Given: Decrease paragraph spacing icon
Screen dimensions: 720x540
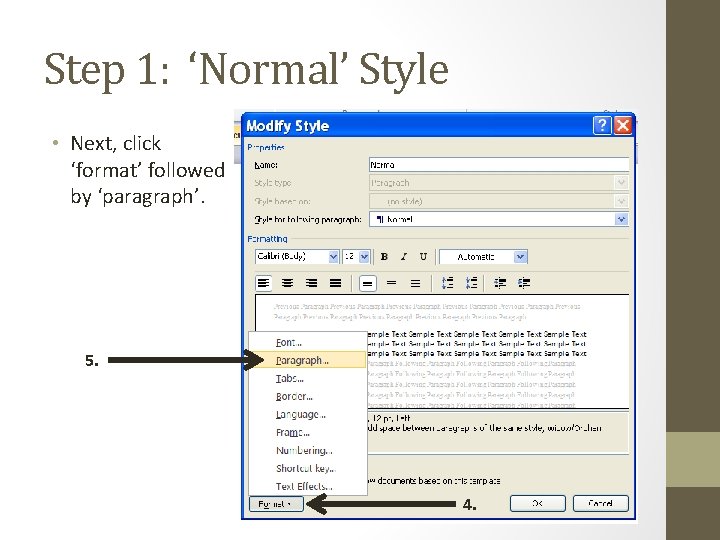Looking at the screenshot, I should pos(472,283).
